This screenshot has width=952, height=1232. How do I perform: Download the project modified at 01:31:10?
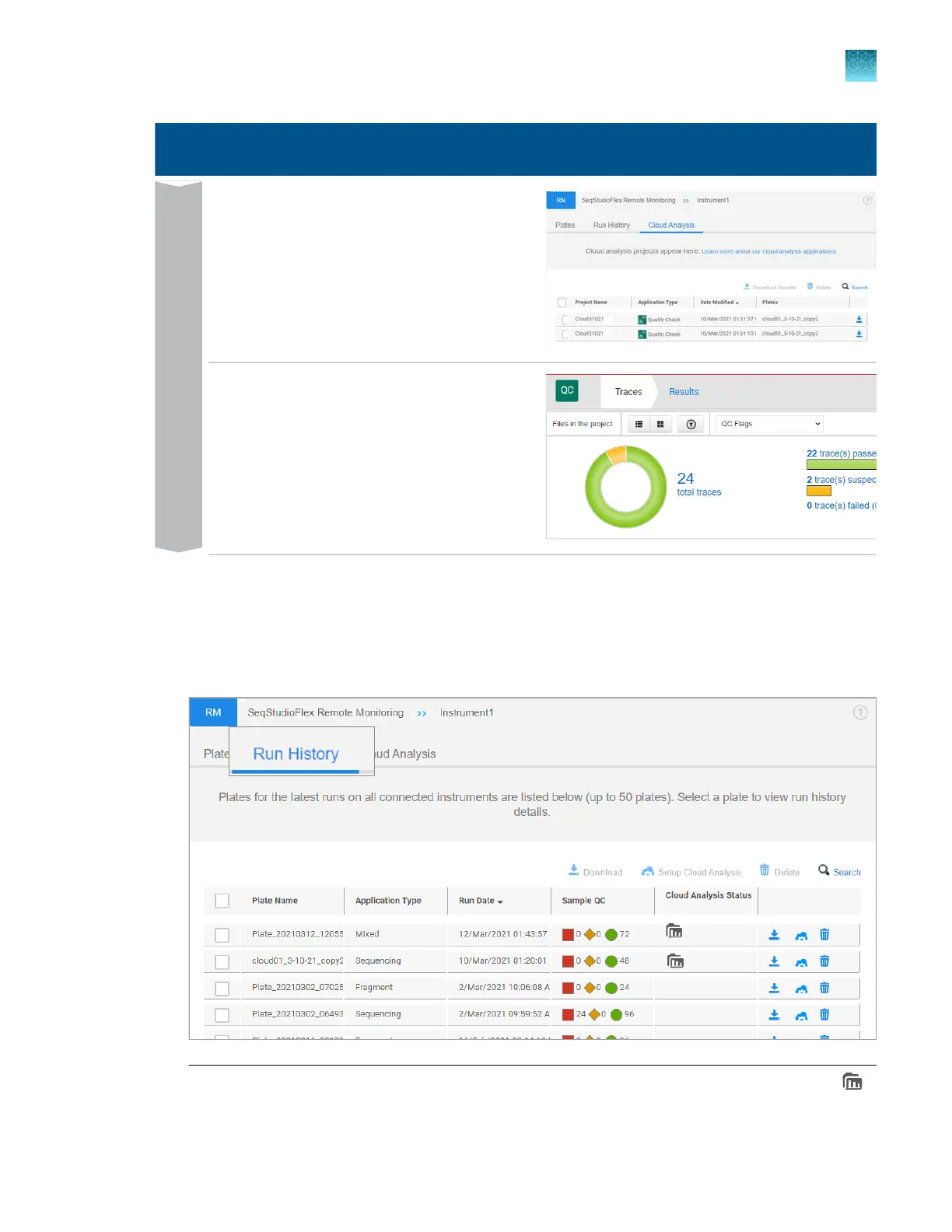coord(859,334)
